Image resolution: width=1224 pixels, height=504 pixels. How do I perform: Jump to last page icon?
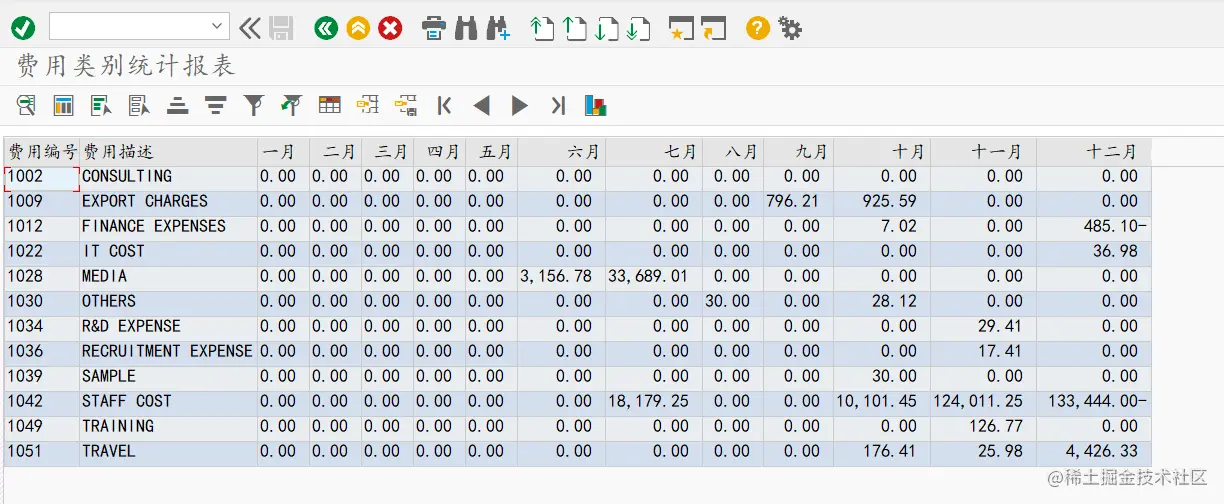pos(639,28)
